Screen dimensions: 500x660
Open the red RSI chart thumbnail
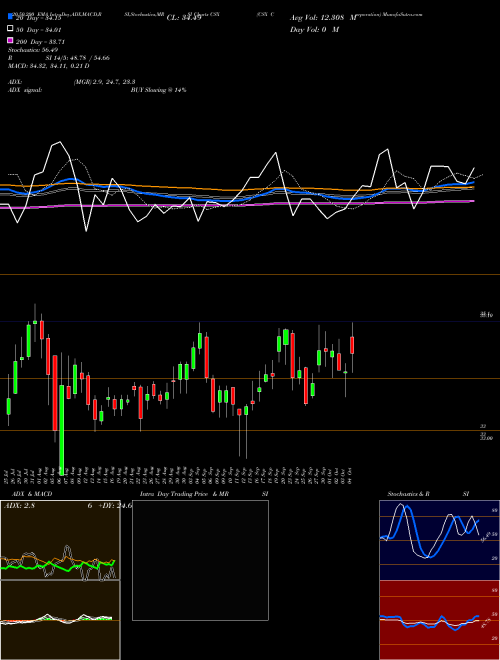pyautogui.click(x=439, y=620)
